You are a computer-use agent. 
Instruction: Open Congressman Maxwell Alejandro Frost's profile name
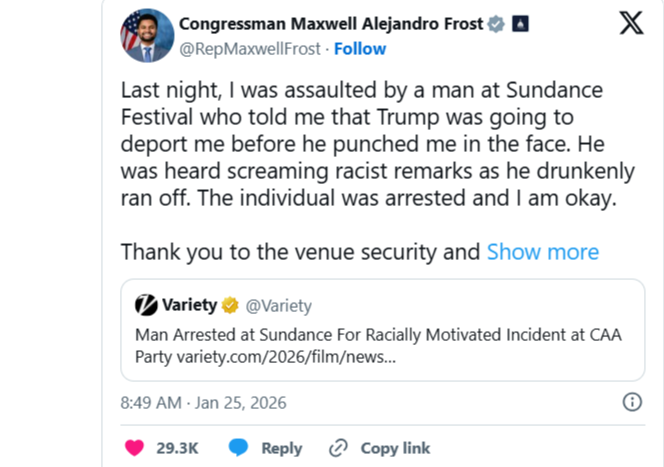(x=330, y=24)
